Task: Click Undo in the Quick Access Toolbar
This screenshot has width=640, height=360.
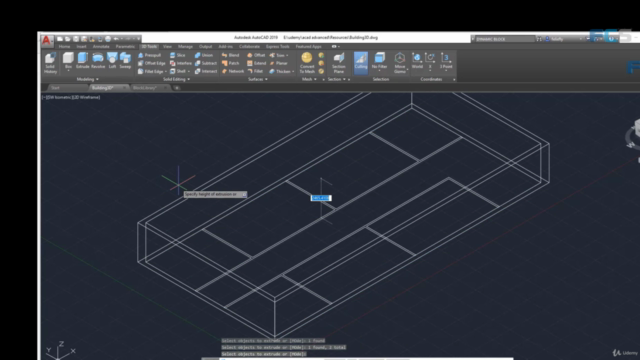Action: coord(116,39)
